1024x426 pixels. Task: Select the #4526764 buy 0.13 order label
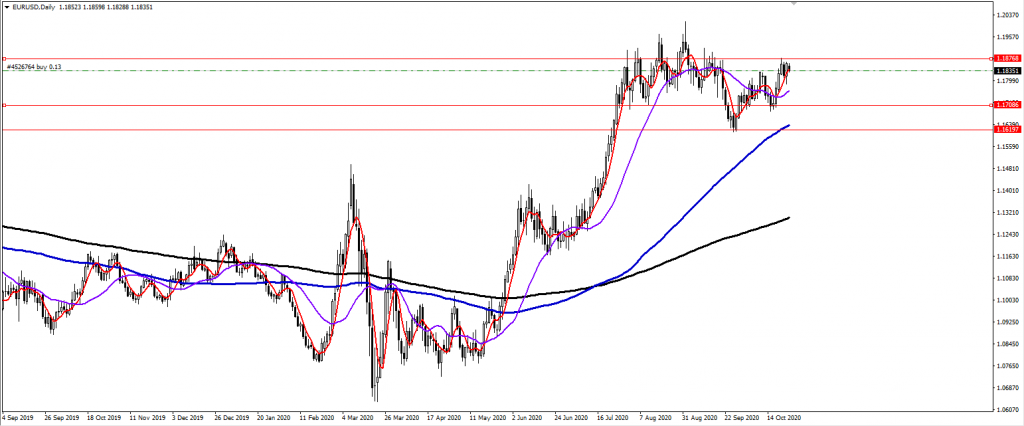(34, 67)
